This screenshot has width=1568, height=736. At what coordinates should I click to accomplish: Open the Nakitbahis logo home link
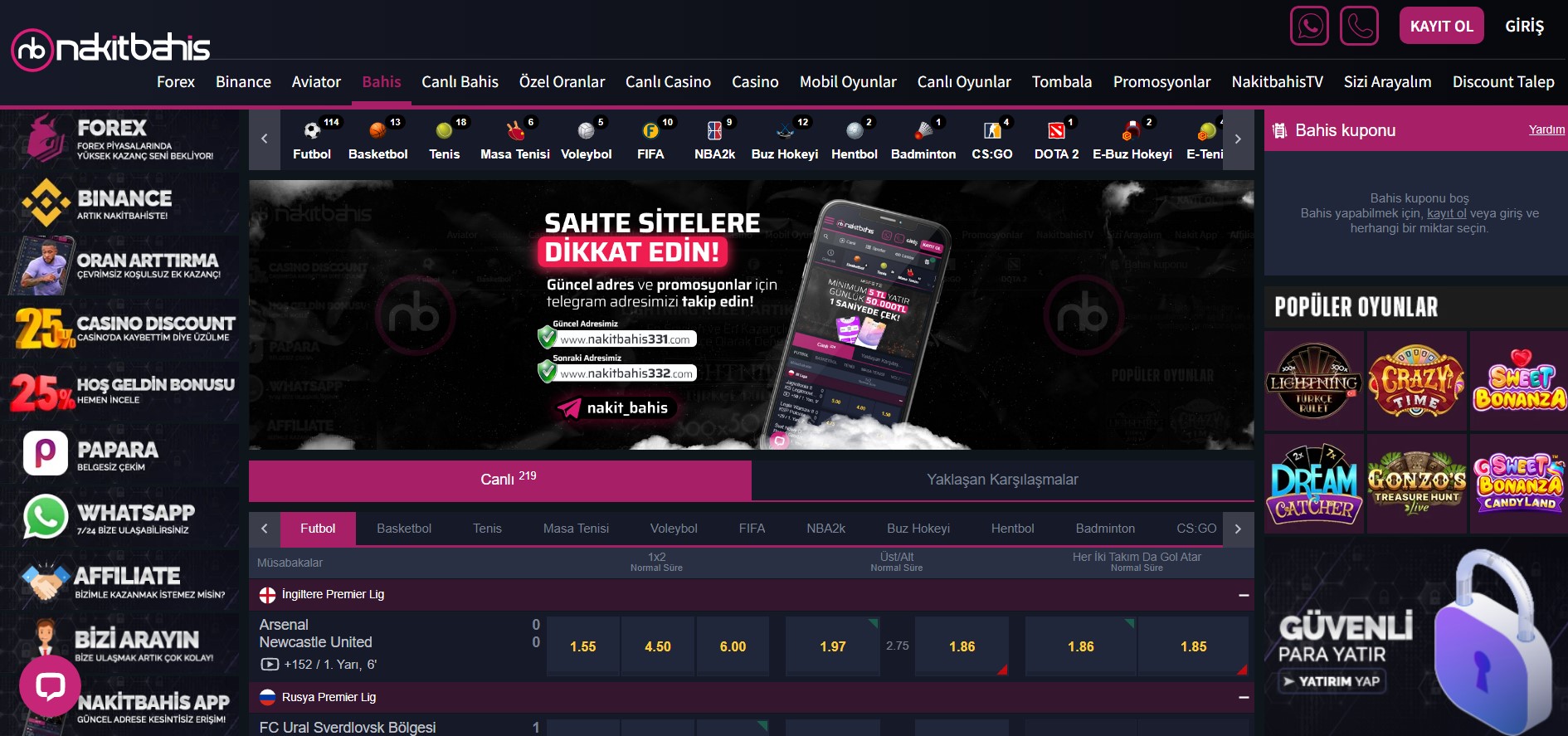click(x=110, y=48)
